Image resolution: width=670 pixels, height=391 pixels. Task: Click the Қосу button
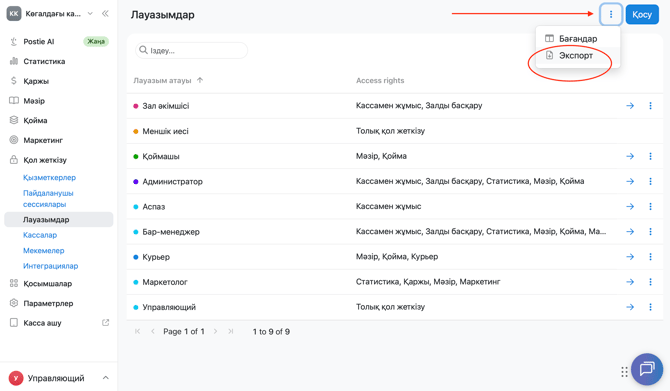click(642, 15)
